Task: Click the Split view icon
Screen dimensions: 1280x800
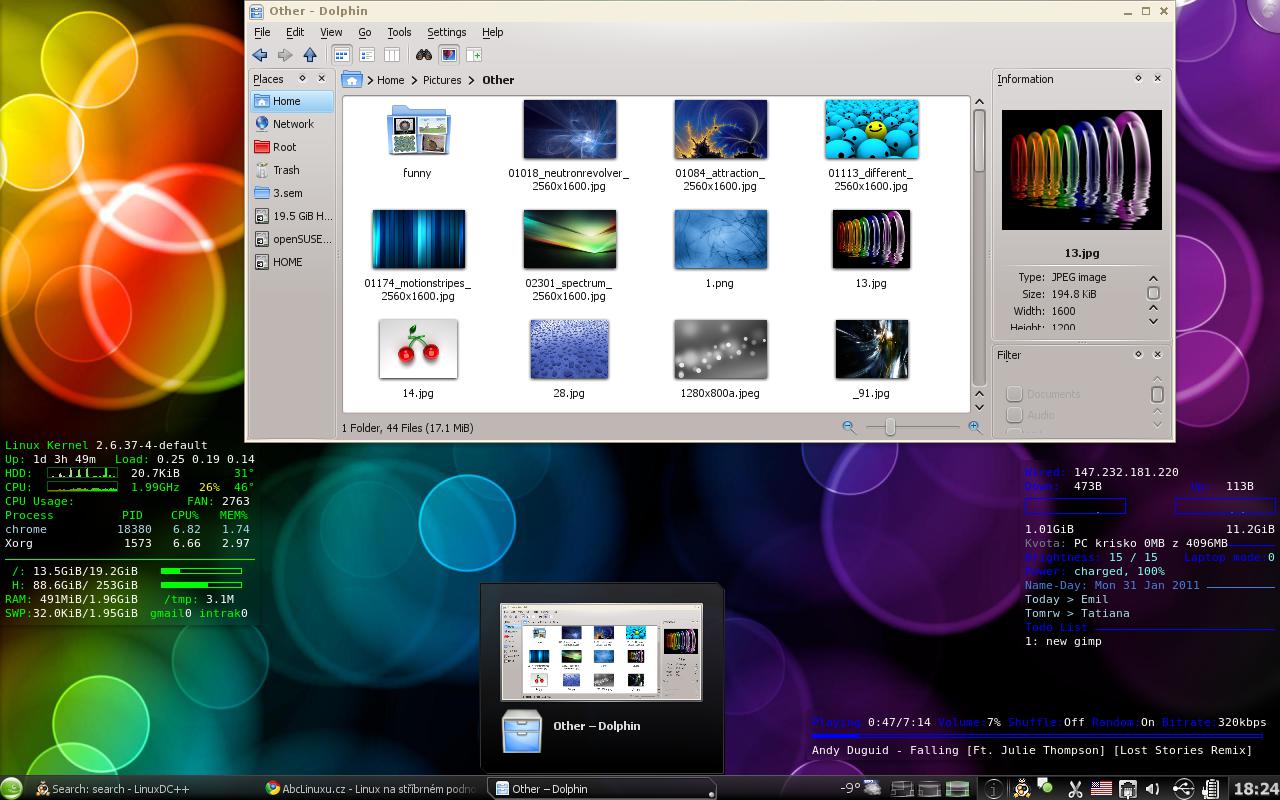Action: coord(474,55)
